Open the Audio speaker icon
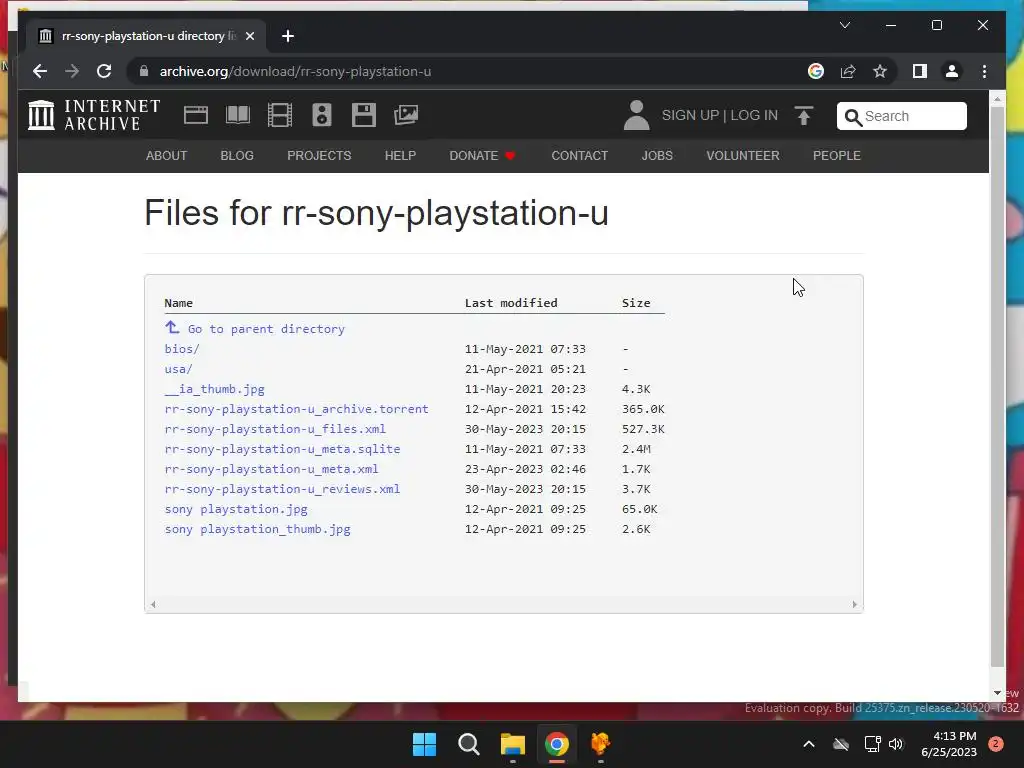1024x768 pixels. click(322, 115)
